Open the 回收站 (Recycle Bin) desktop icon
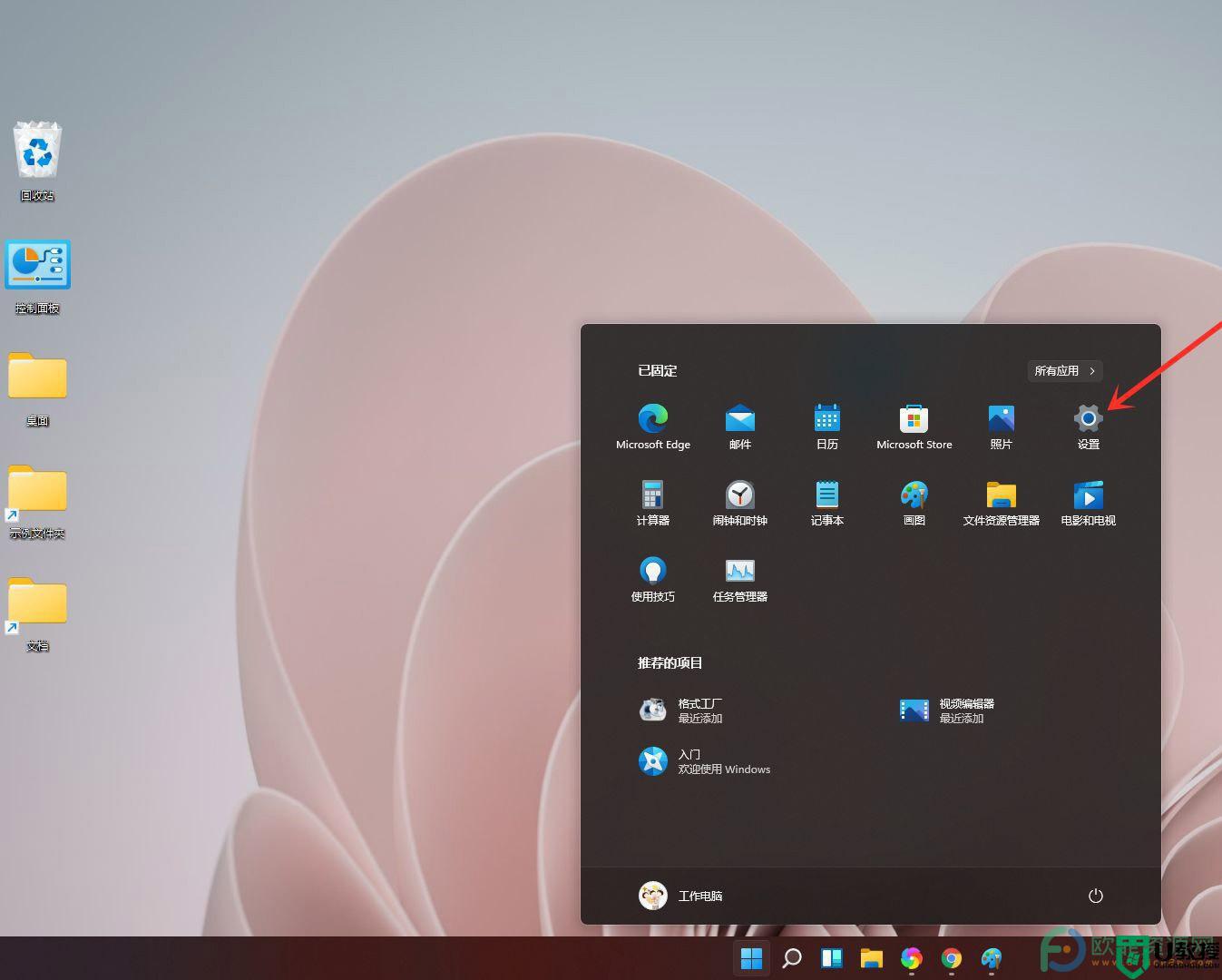 [37, 152]
